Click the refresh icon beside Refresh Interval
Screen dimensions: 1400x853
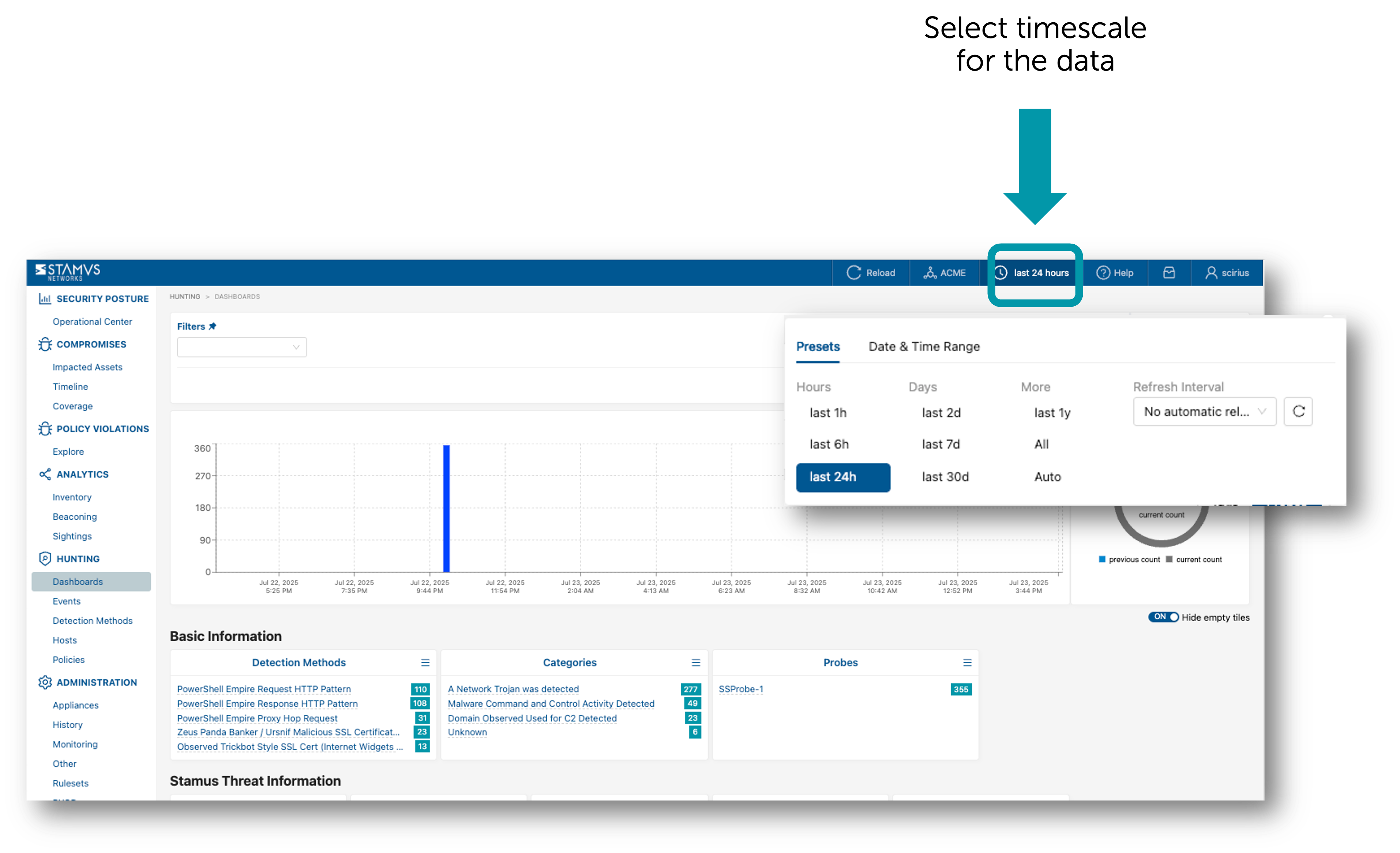(x=1298, y=412)
